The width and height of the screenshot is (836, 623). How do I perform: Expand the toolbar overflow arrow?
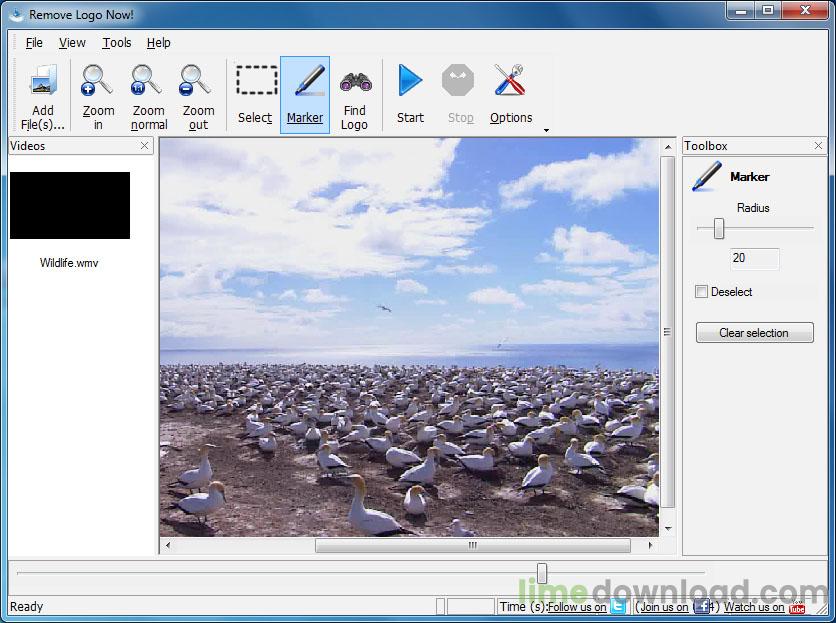(x=546, y=130)
